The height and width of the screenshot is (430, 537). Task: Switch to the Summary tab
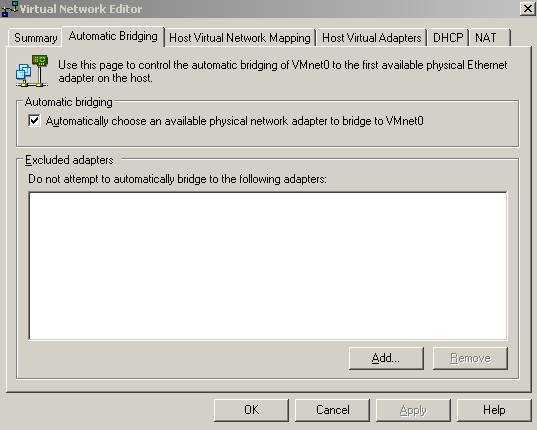(35, 38)
